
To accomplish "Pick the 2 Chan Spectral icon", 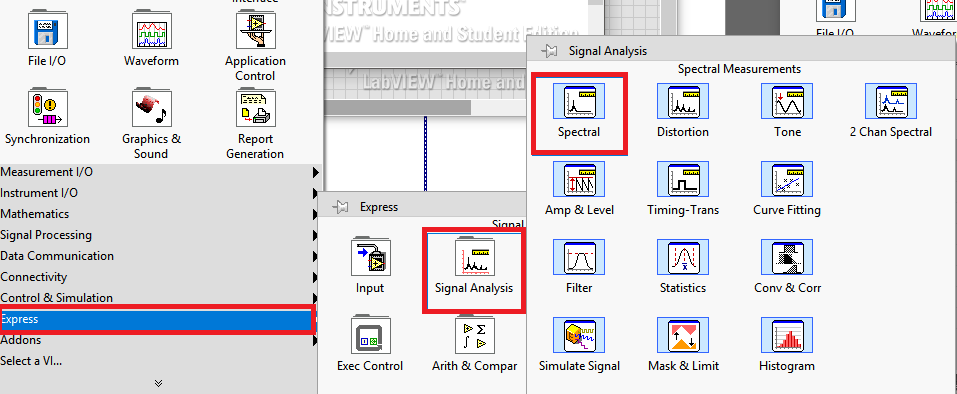I will tap(891, 101).
